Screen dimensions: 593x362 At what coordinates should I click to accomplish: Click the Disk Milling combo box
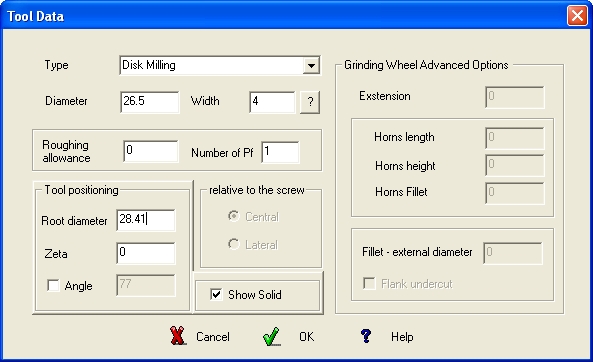click(220, 65)
